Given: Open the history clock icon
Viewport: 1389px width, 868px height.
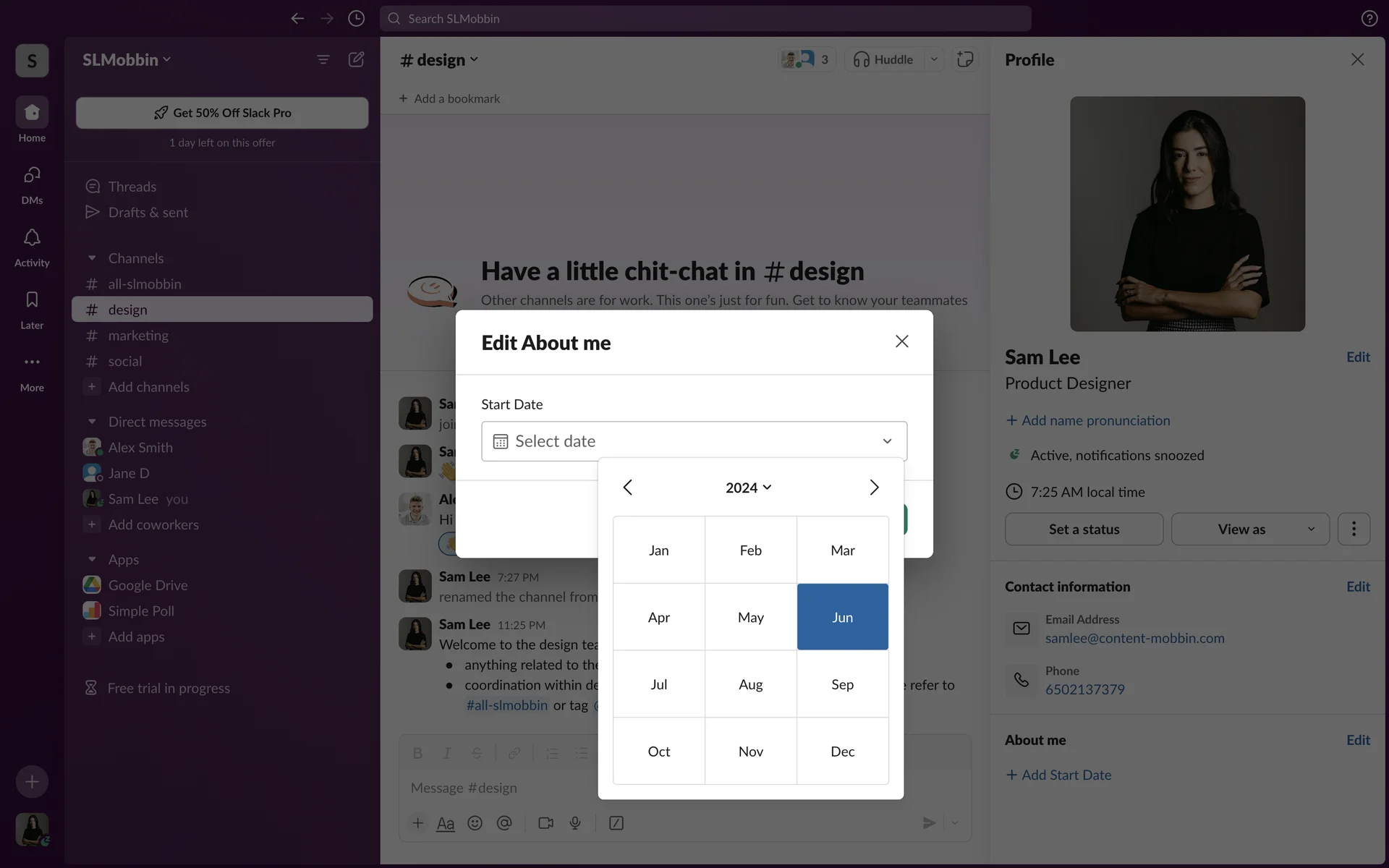Looking at the screenshot, I should (356, 19).
